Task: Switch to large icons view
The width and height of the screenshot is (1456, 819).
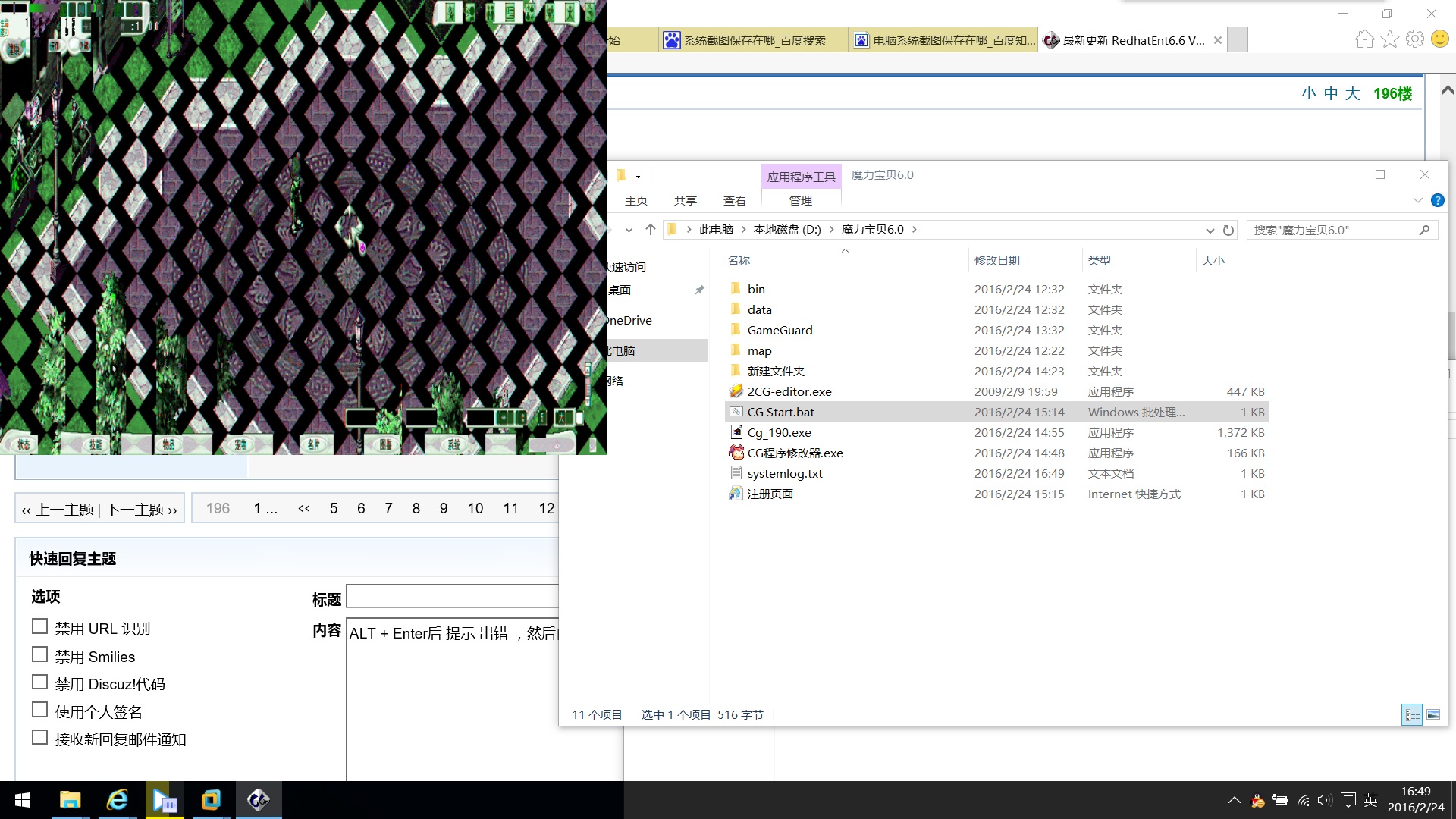Action: tap(1433, 714)
